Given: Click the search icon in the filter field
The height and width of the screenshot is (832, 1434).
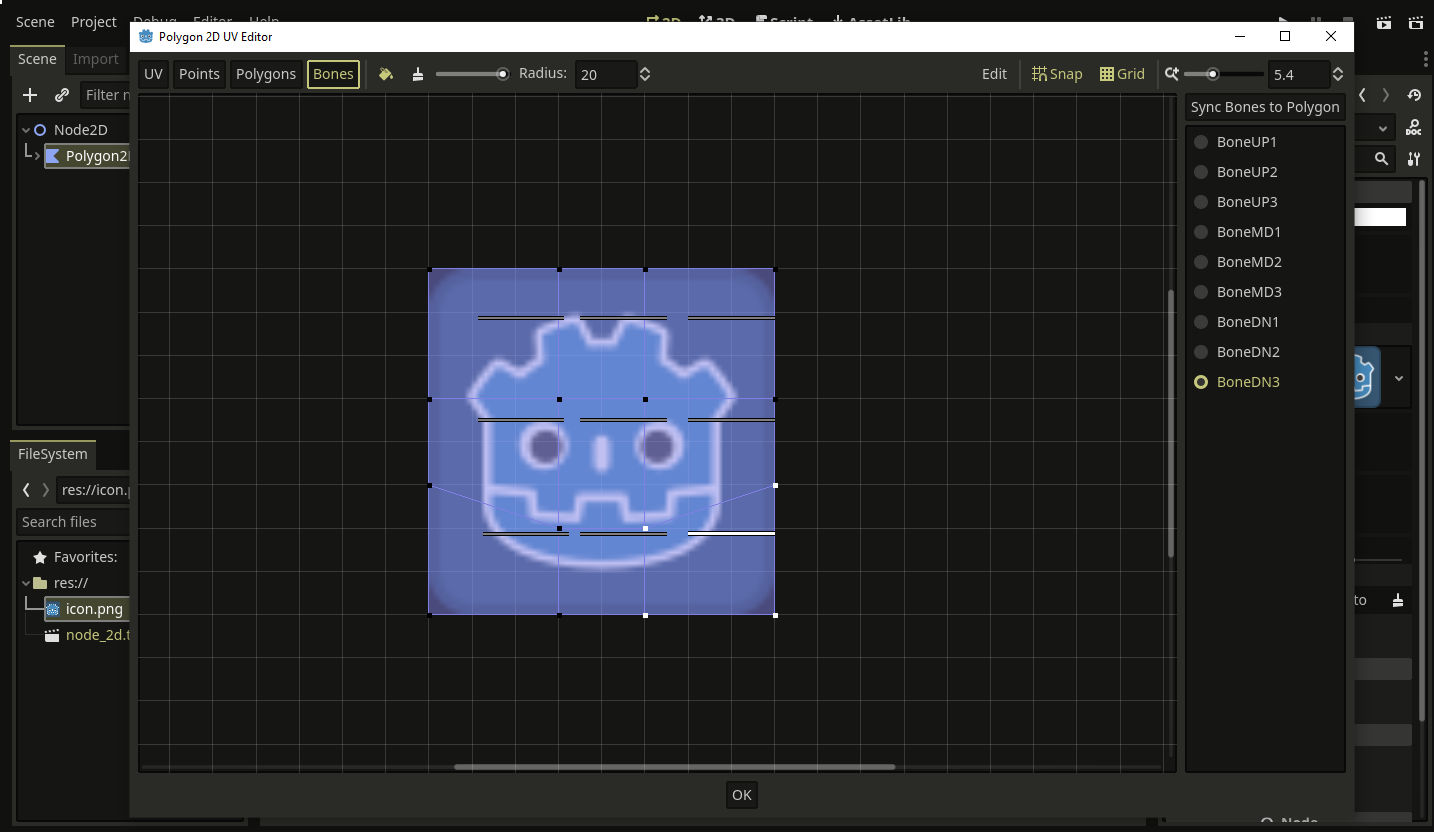Looking at the screenshot, I should click(x=1380, y=158).
